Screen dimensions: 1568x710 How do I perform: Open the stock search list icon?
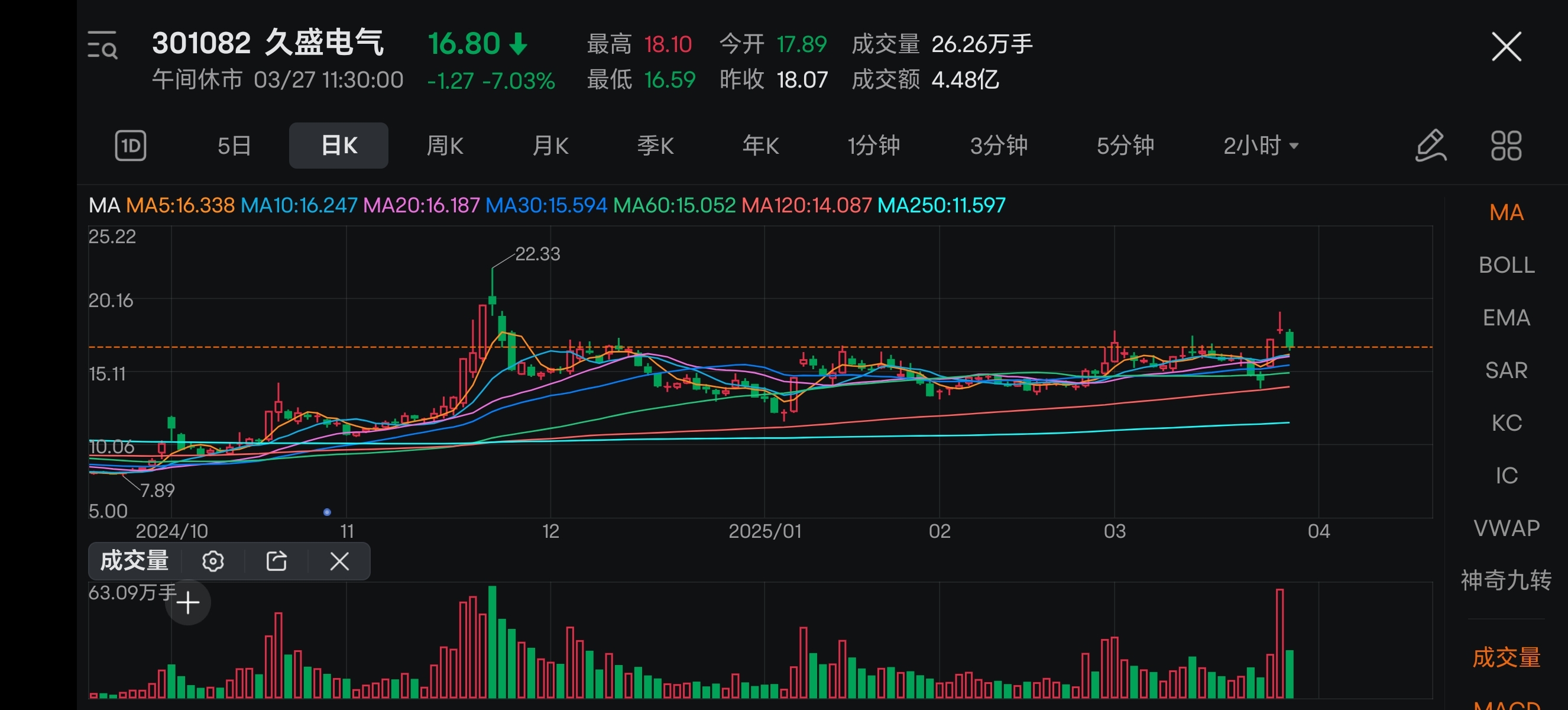[x=102, y=46]
